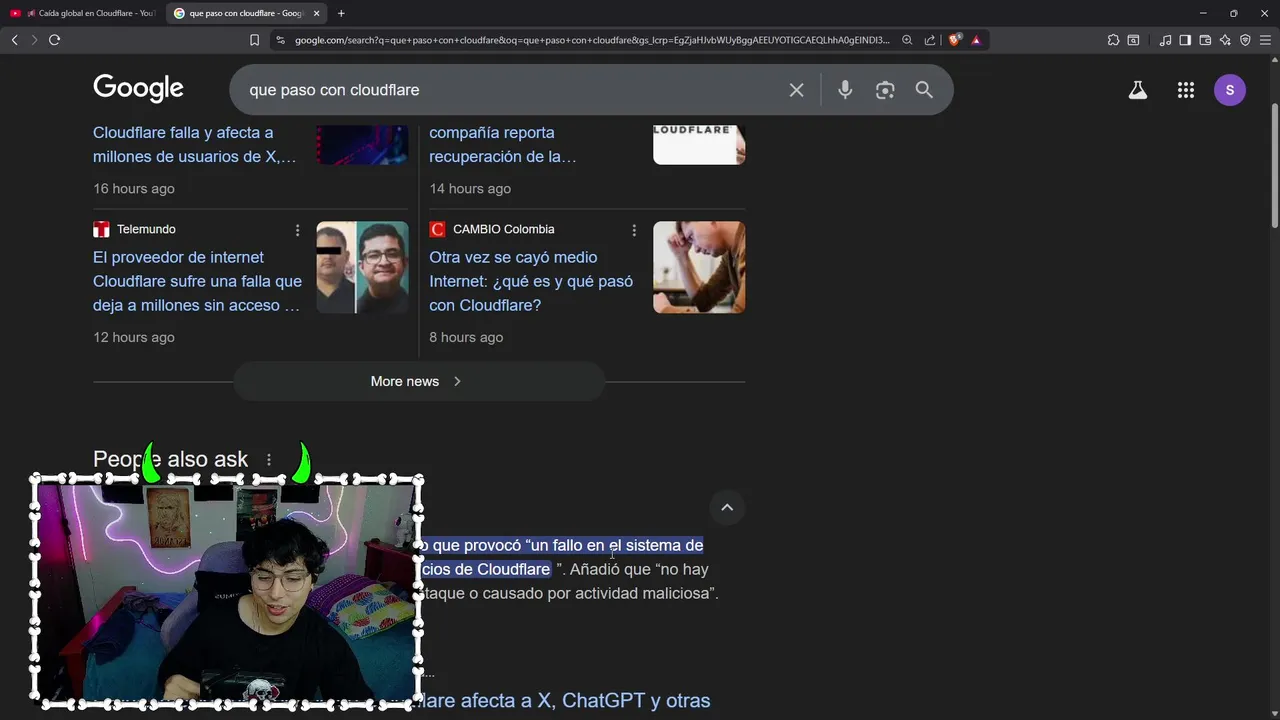Submit search with the magnifier icon
Image resolution: width=1280 pixels, height=720 pixels.
click(x=924, y=90)
